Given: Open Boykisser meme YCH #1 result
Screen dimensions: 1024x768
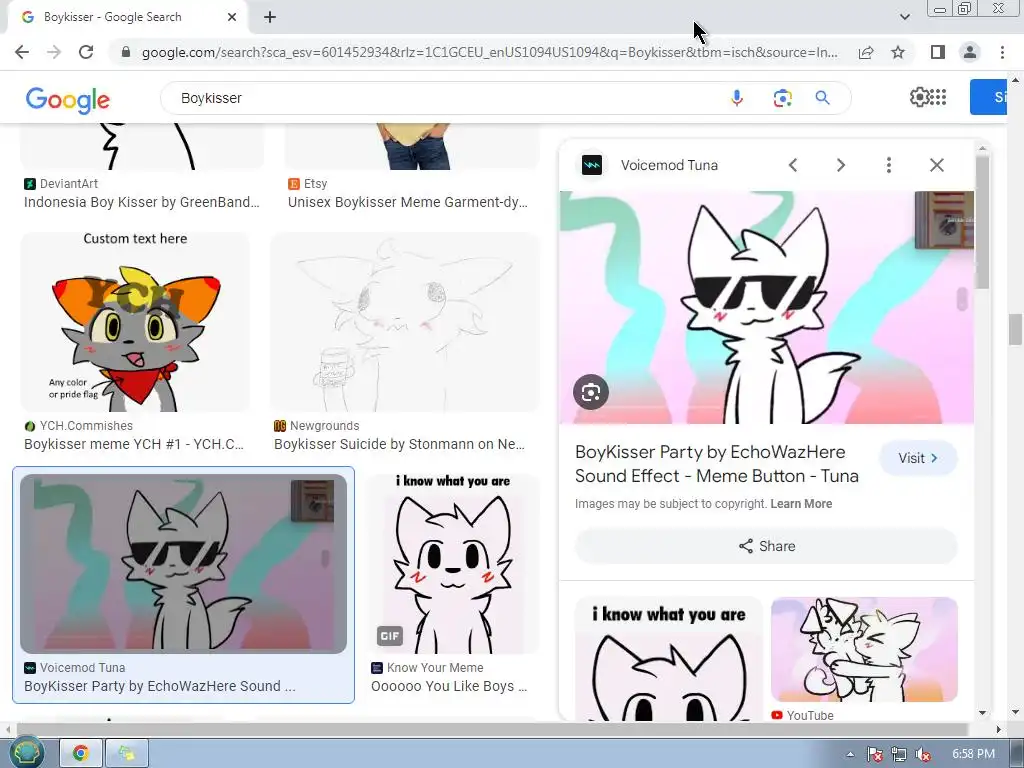Looking at the screenshot, I should [134, 444].
